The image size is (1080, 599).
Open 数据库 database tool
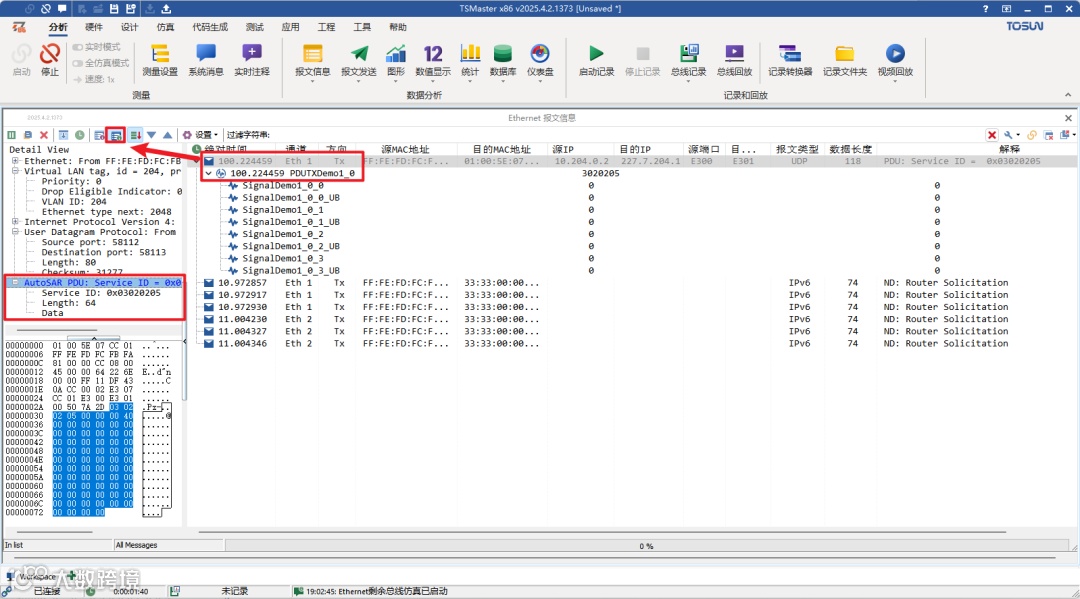pyautogui.click(x=503, y=61)
